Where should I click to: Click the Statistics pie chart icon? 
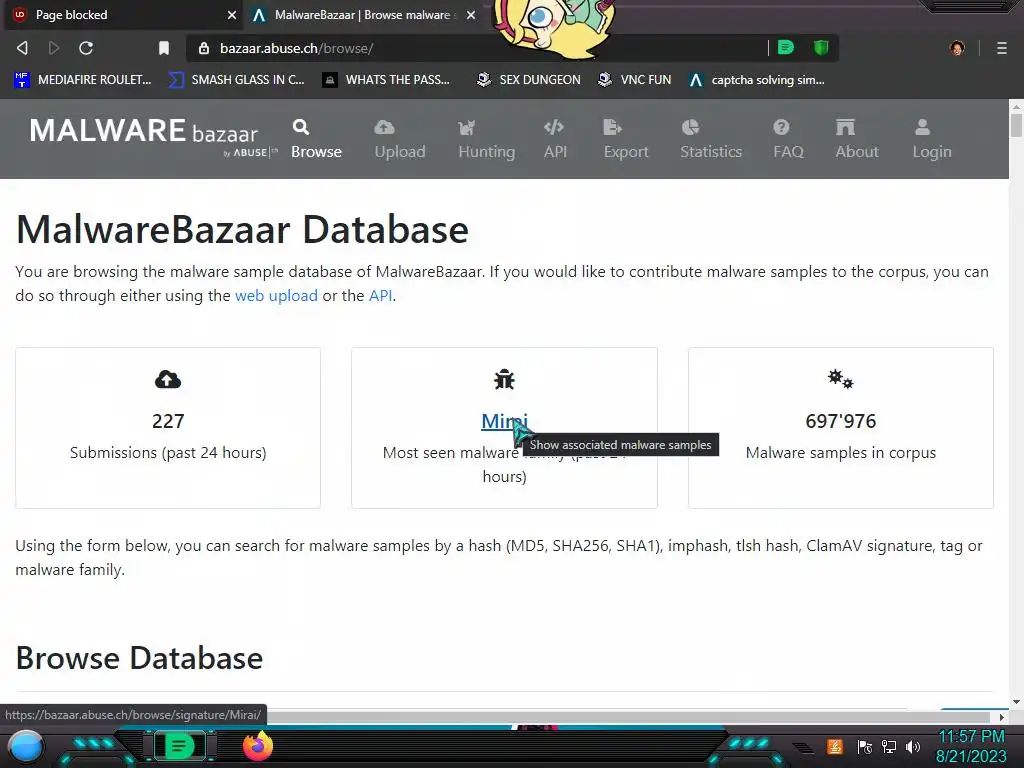click(690, 127)
